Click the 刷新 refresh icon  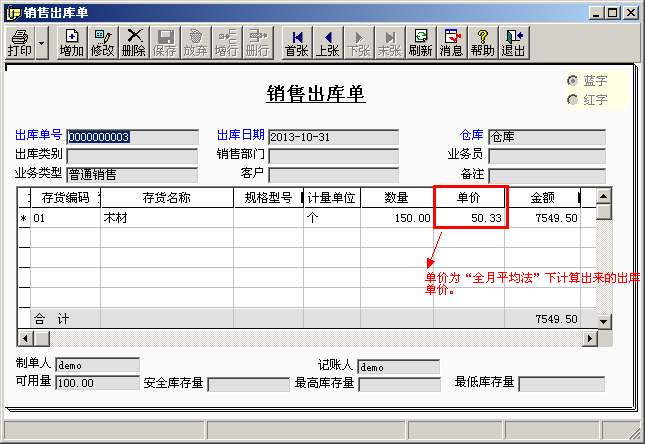420,43
